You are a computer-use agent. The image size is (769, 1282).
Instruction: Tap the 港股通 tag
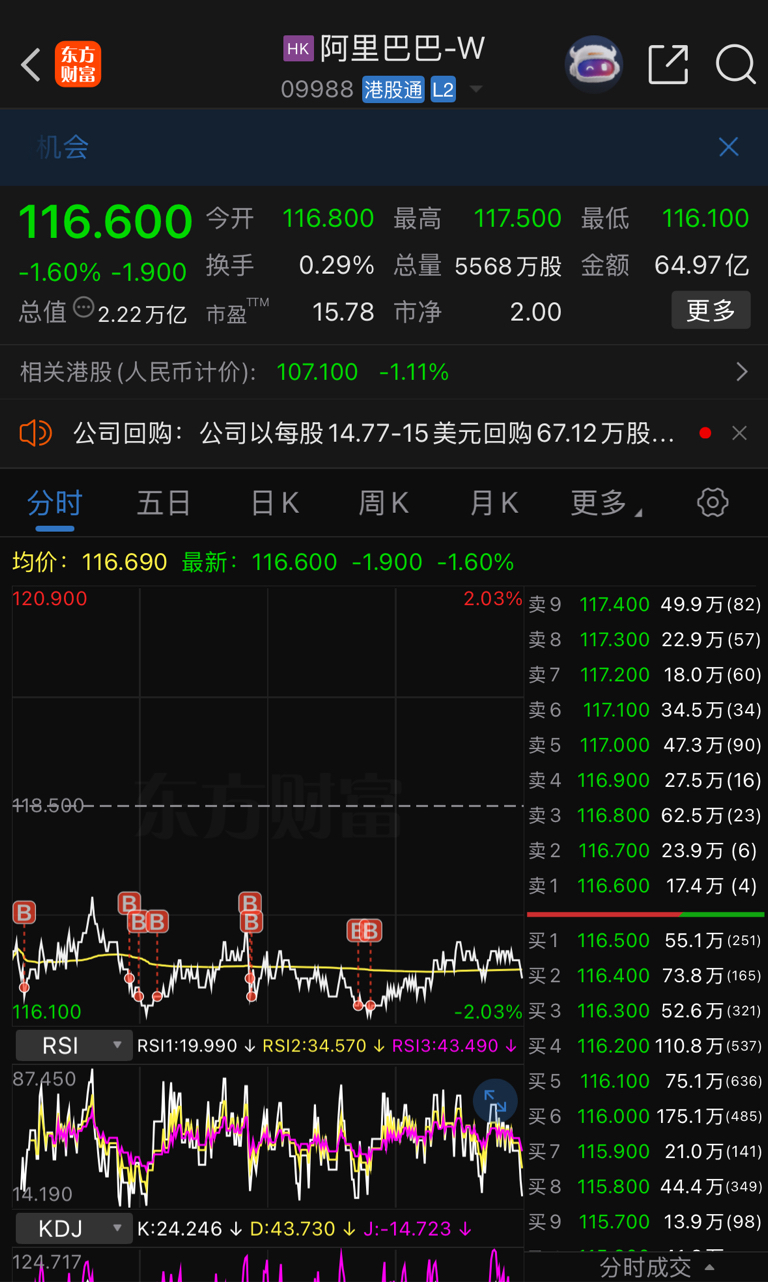click(x=393, y=89)
